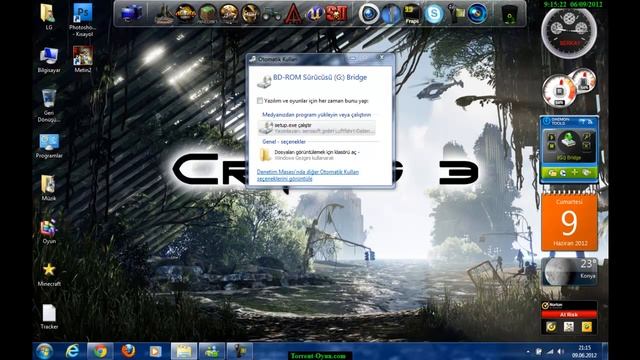Click the Norton 'At Risk' red bar
The image size is (640, 360).
(x=569, y=315)
